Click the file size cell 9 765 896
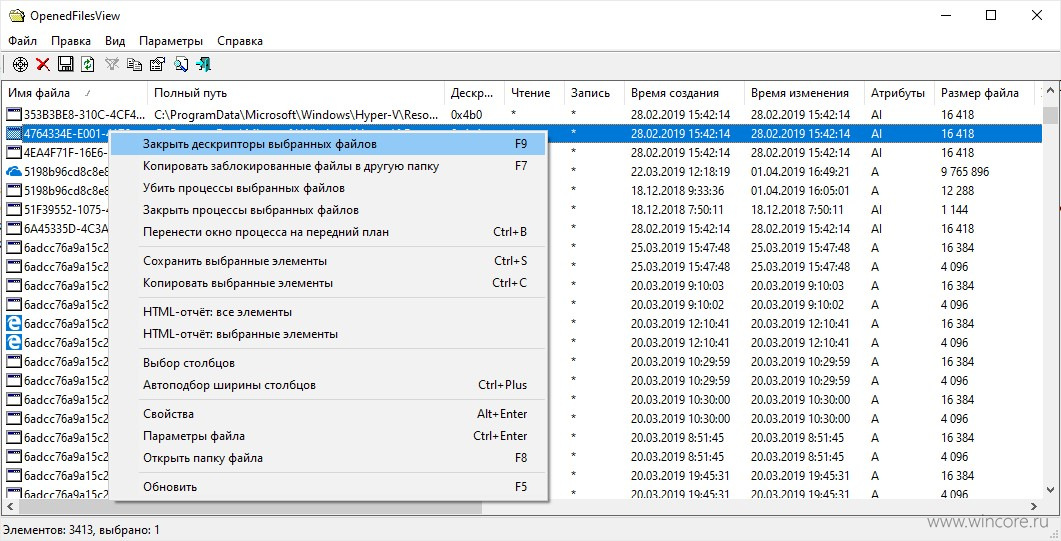Viewport: 1061px width, 541px height. [x=965, y=172]
